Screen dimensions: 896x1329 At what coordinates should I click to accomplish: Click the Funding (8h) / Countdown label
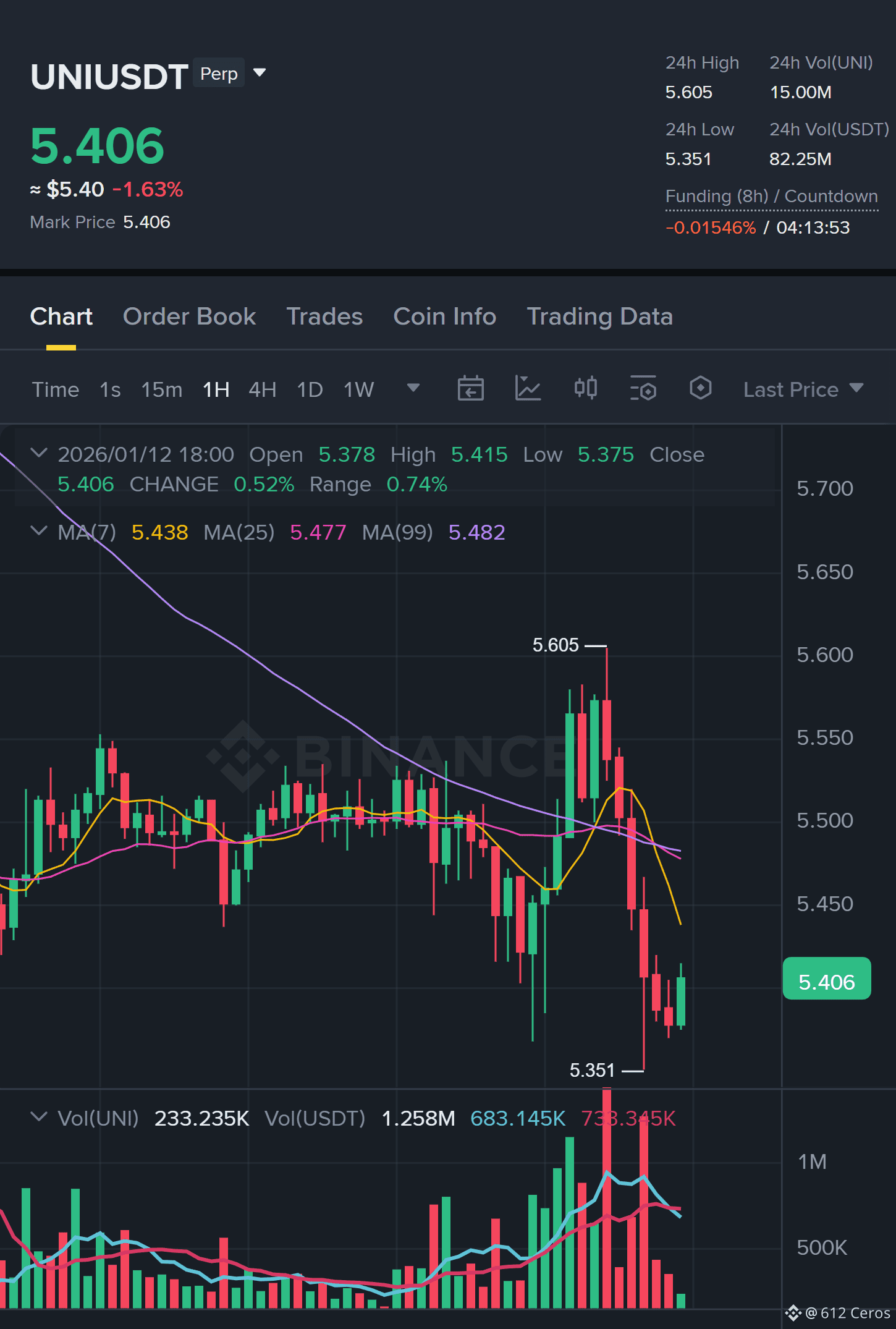tap(771, 197)
